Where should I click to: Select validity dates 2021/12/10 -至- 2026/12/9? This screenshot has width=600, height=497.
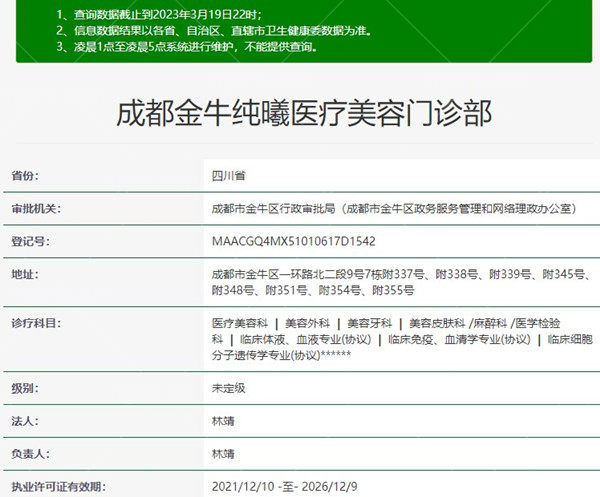285,487
